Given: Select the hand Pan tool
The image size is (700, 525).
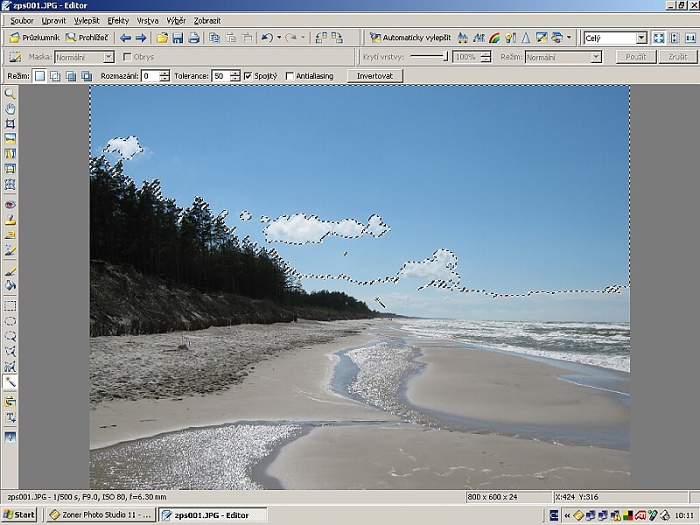Looking at the screenshot, I should pyautogui.click(x=10, y=108).
